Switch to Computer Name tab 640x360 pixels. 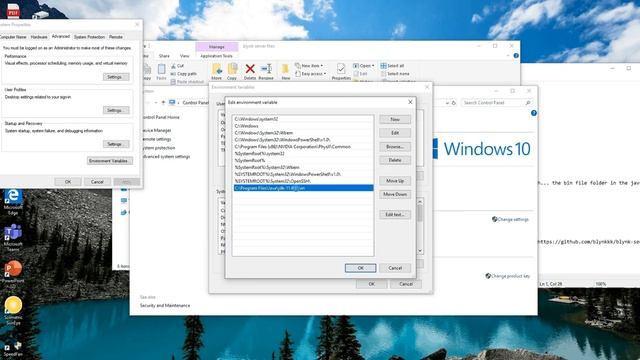tap(13, 37)
